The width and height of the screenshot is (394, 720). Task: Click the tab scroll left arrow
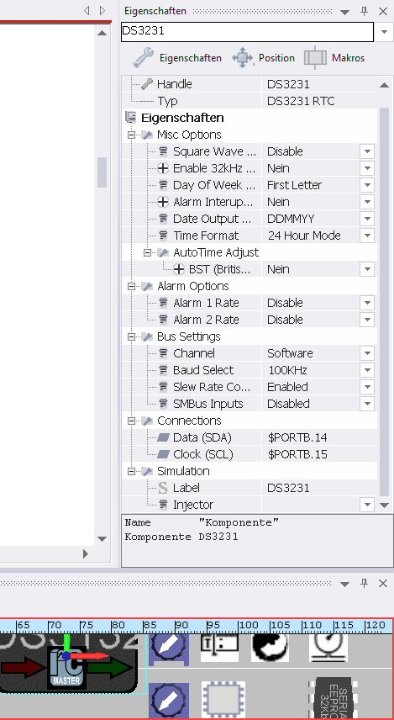point(86,10)
